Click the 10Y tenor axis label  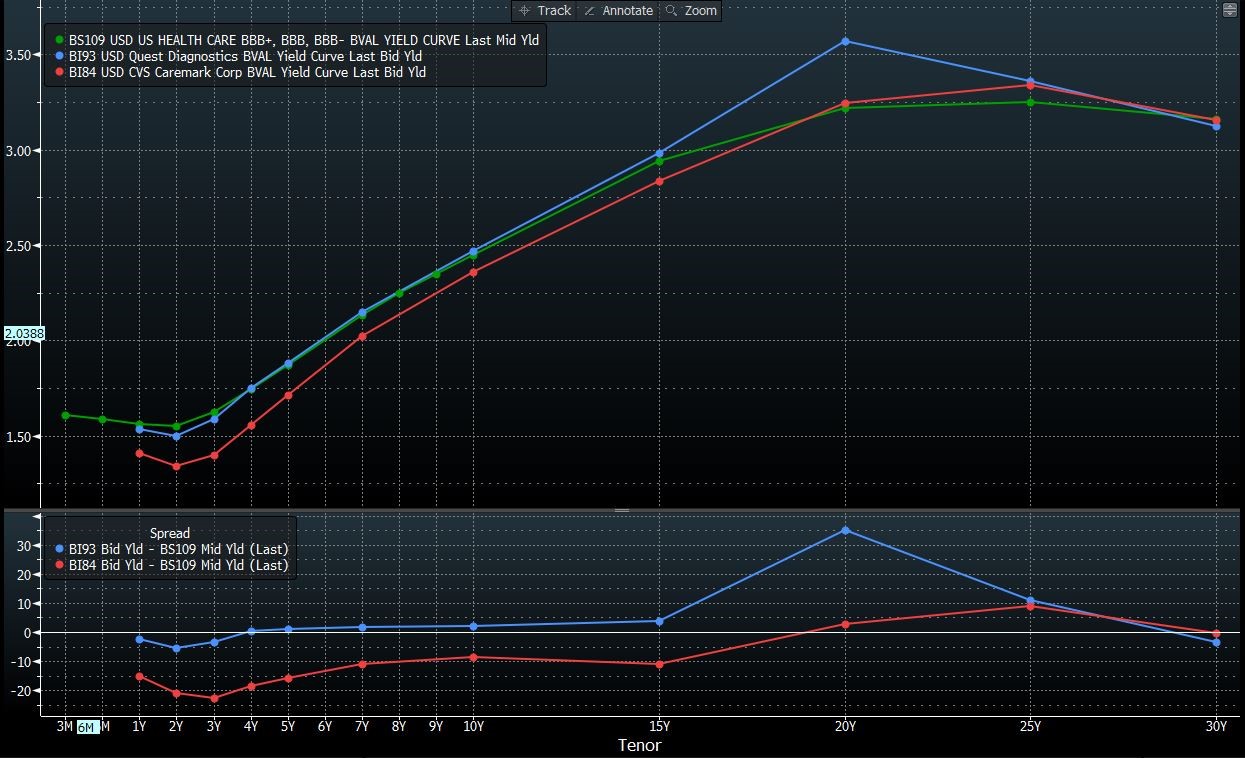(x=473, y=727)
